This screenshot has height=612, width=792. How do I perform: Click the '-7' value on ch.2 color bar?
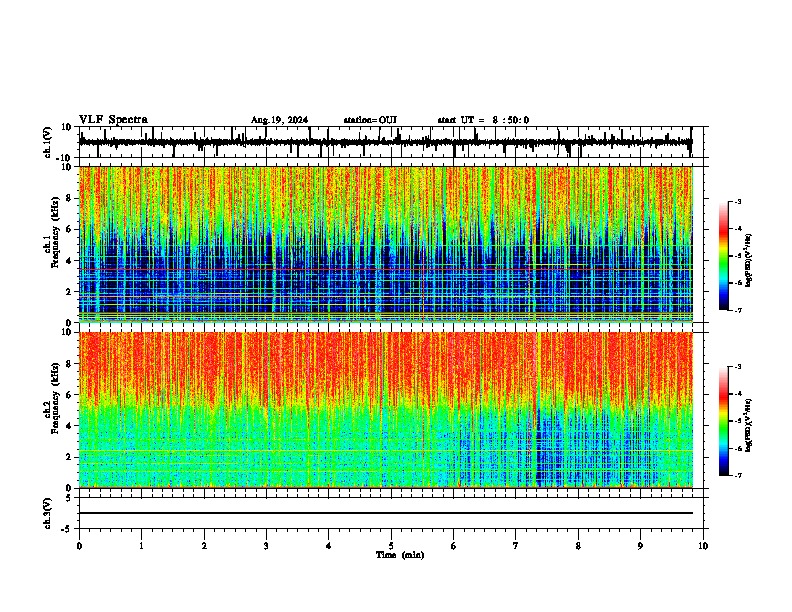point(737,476)
